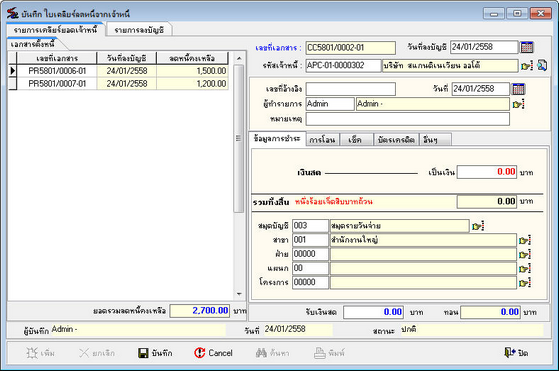The width and height of the screenshot is (559, 371).
Task: Click the document list scroll up arrow
Action: [239, 58]
